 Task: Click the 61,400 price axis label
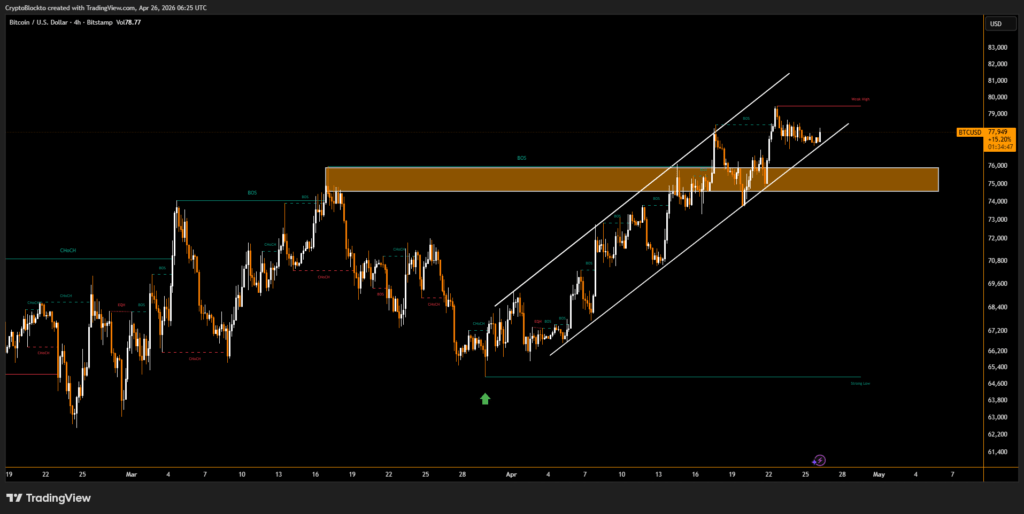[996, 453]
